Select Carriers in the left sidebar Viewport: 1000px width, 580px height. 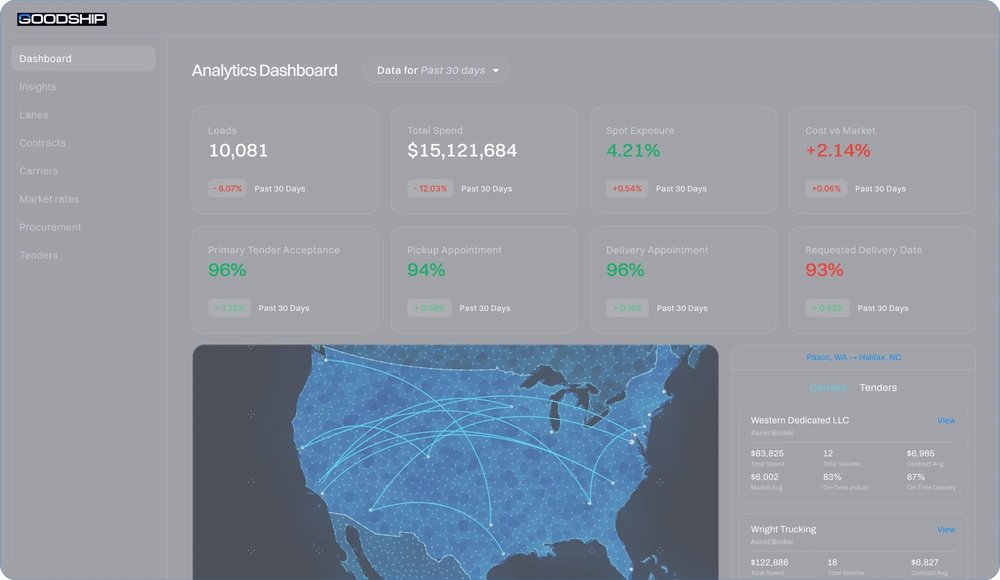click(x=38, y=171)
